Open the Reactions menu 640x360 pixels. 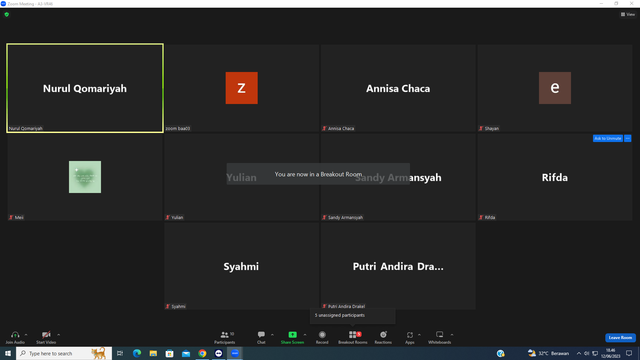[383, 338]
